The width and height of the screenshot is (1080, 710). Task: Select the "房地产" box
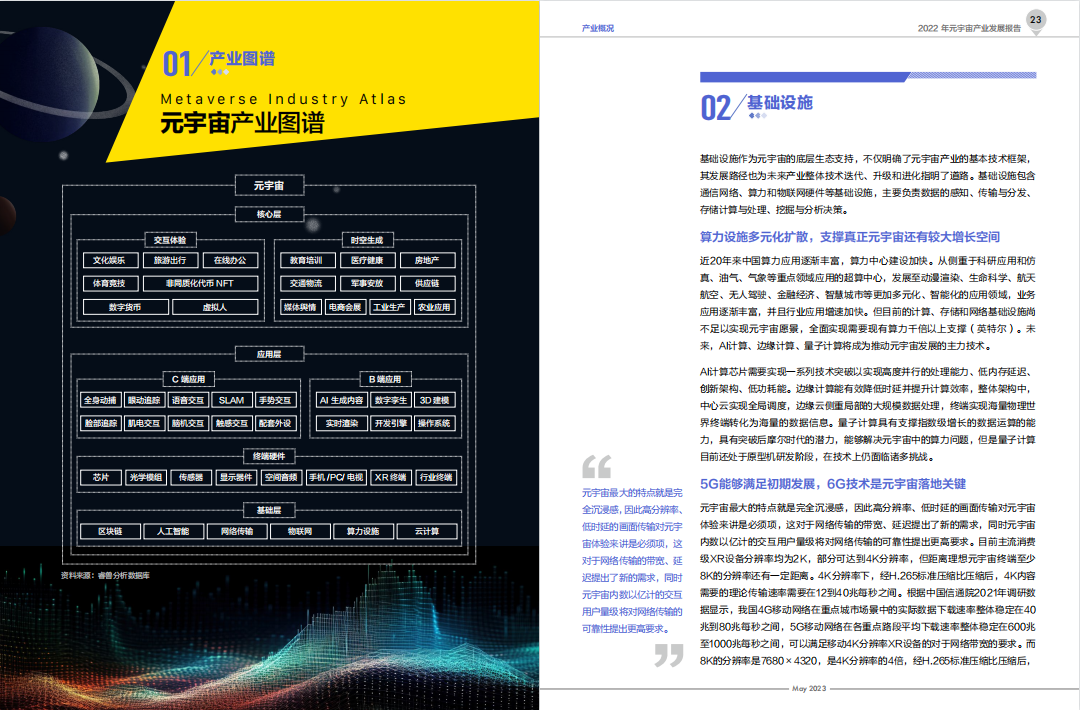(428, 260)
